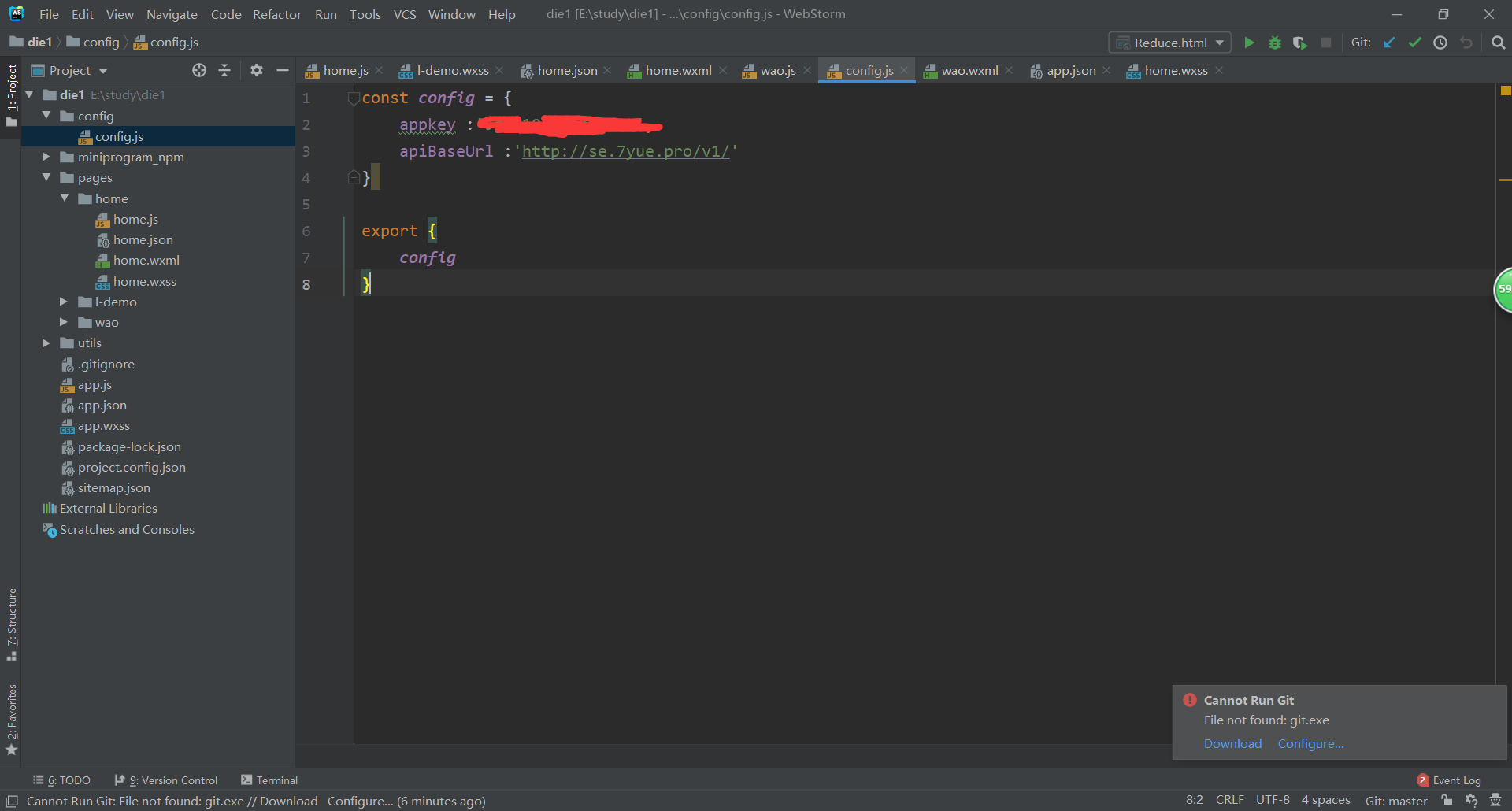Click the yellow warning stripe marker

tap(1505, 180)
